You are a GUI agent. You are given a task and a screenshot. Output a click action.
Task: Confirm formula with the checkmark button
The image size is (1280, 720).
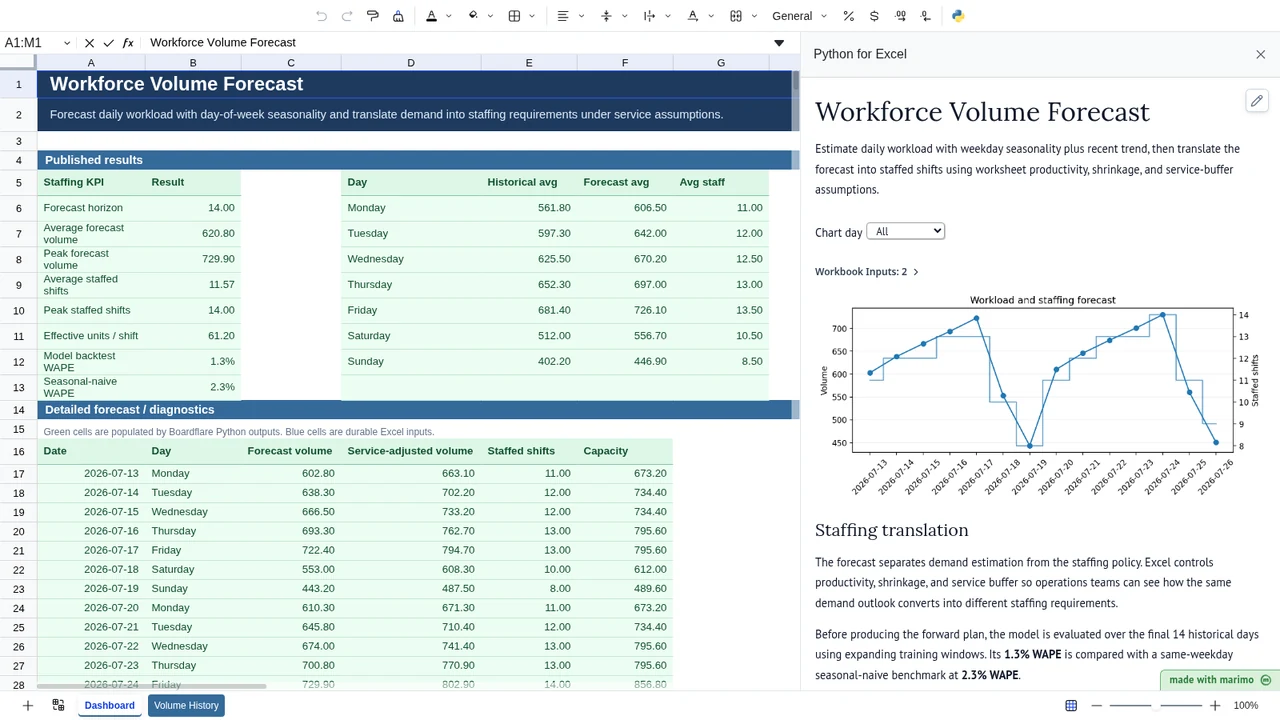click(x=108, y=43)
